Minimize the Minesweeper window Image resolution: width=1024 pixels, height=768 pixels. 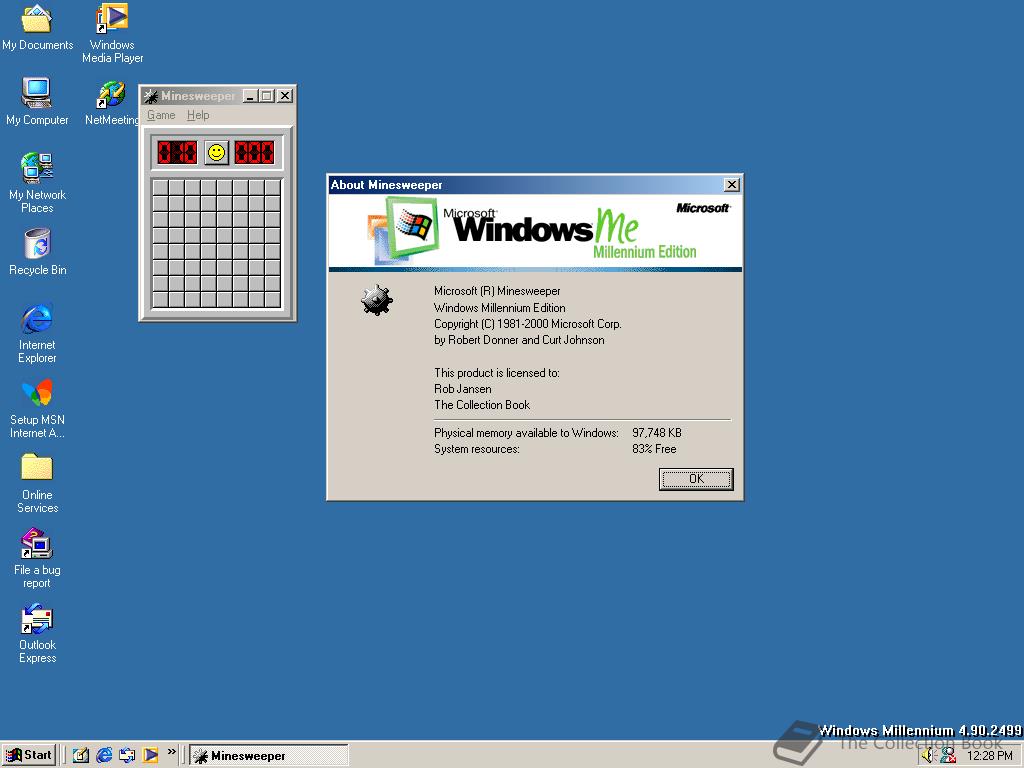coord(250,96)
